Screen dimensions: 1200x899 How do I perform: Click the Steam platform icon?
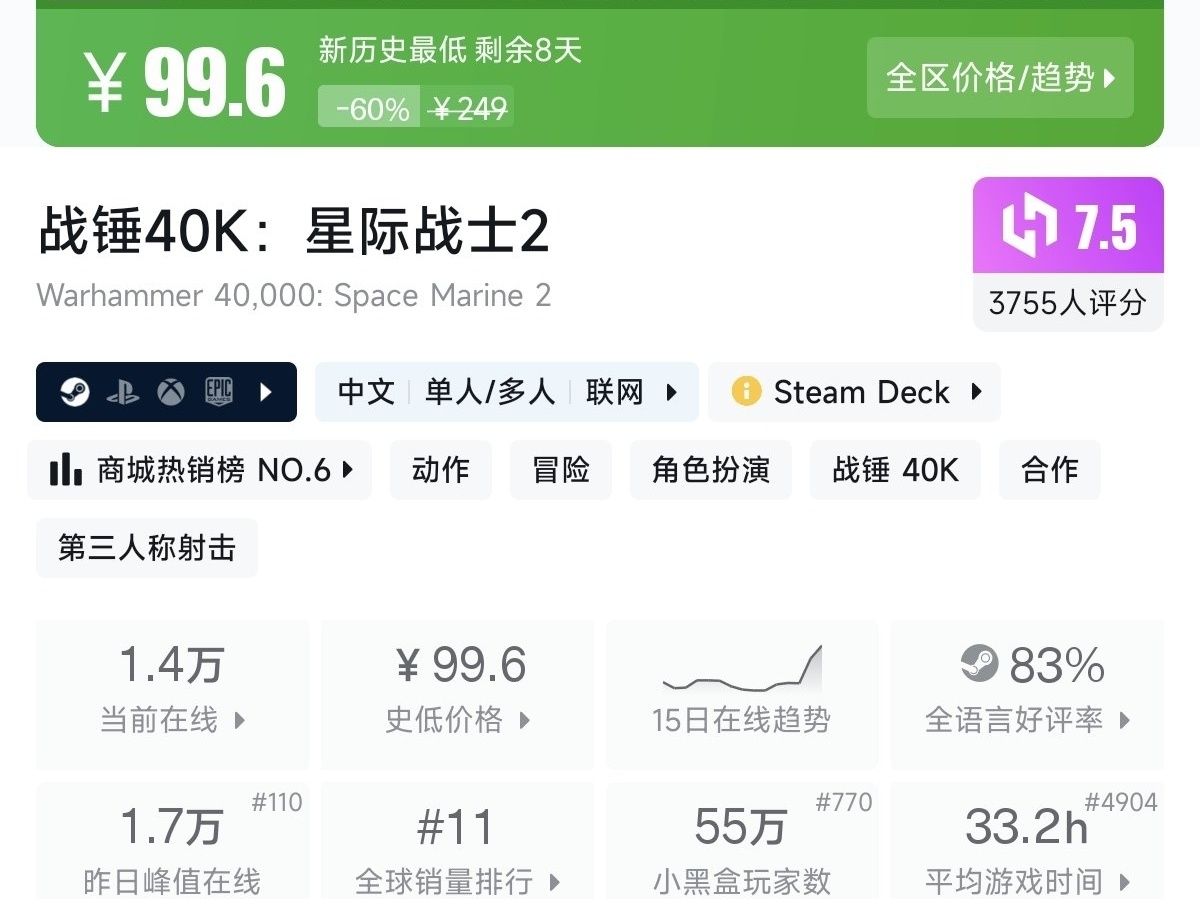tap(73, 392)
